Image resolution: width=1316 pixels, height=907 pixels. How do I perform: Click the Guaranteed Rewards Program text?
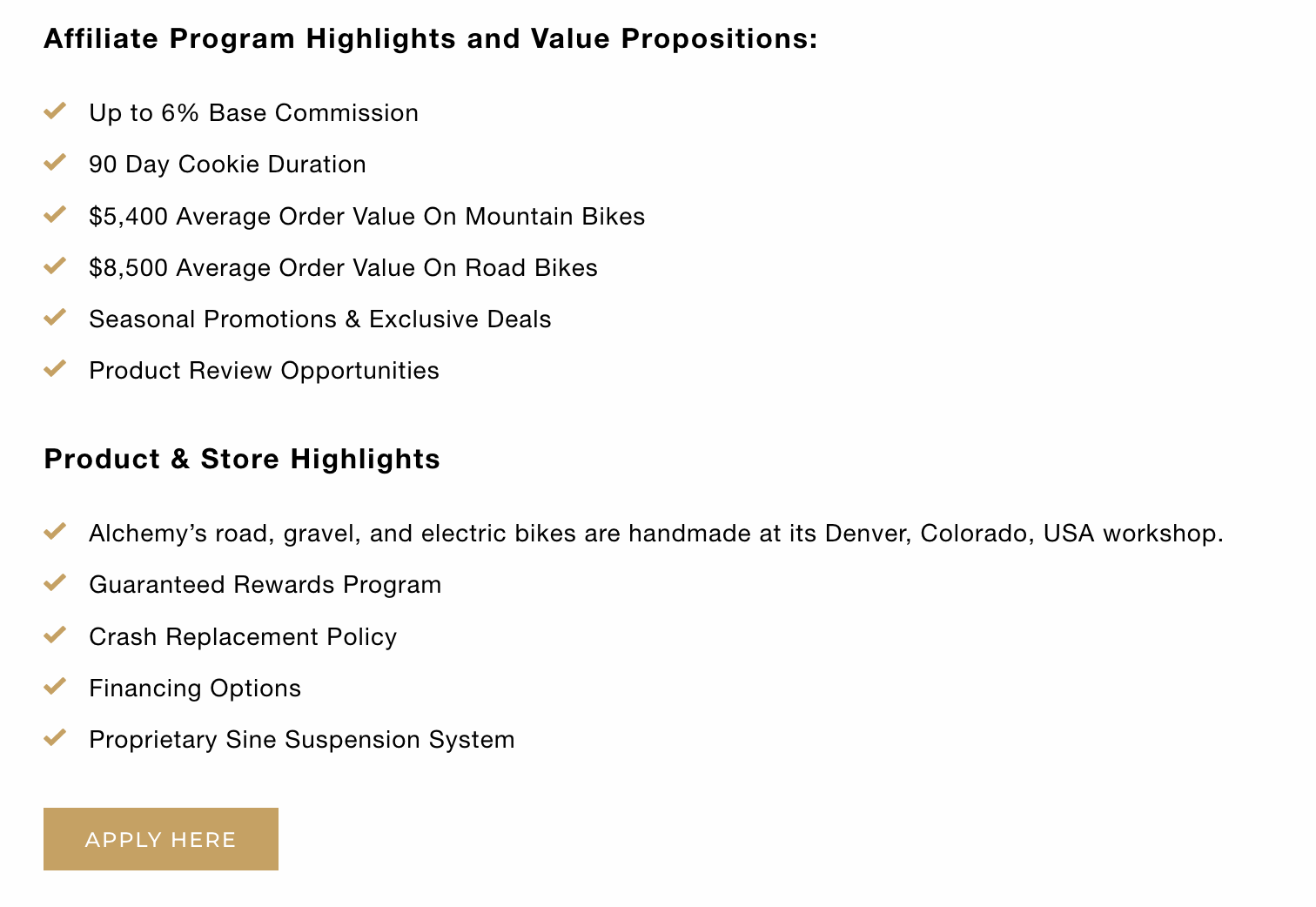click(265, 585)
